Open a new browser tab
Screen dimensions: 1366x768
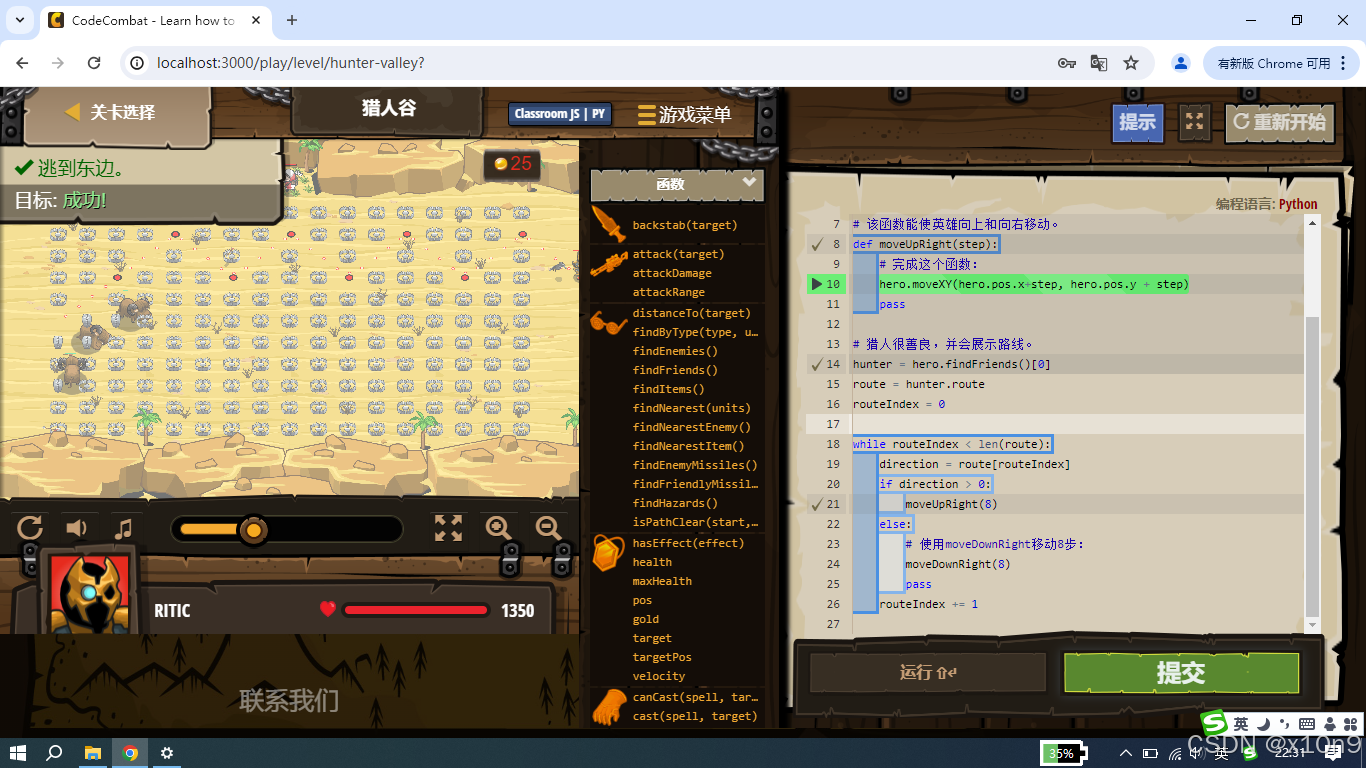point(292,20)
